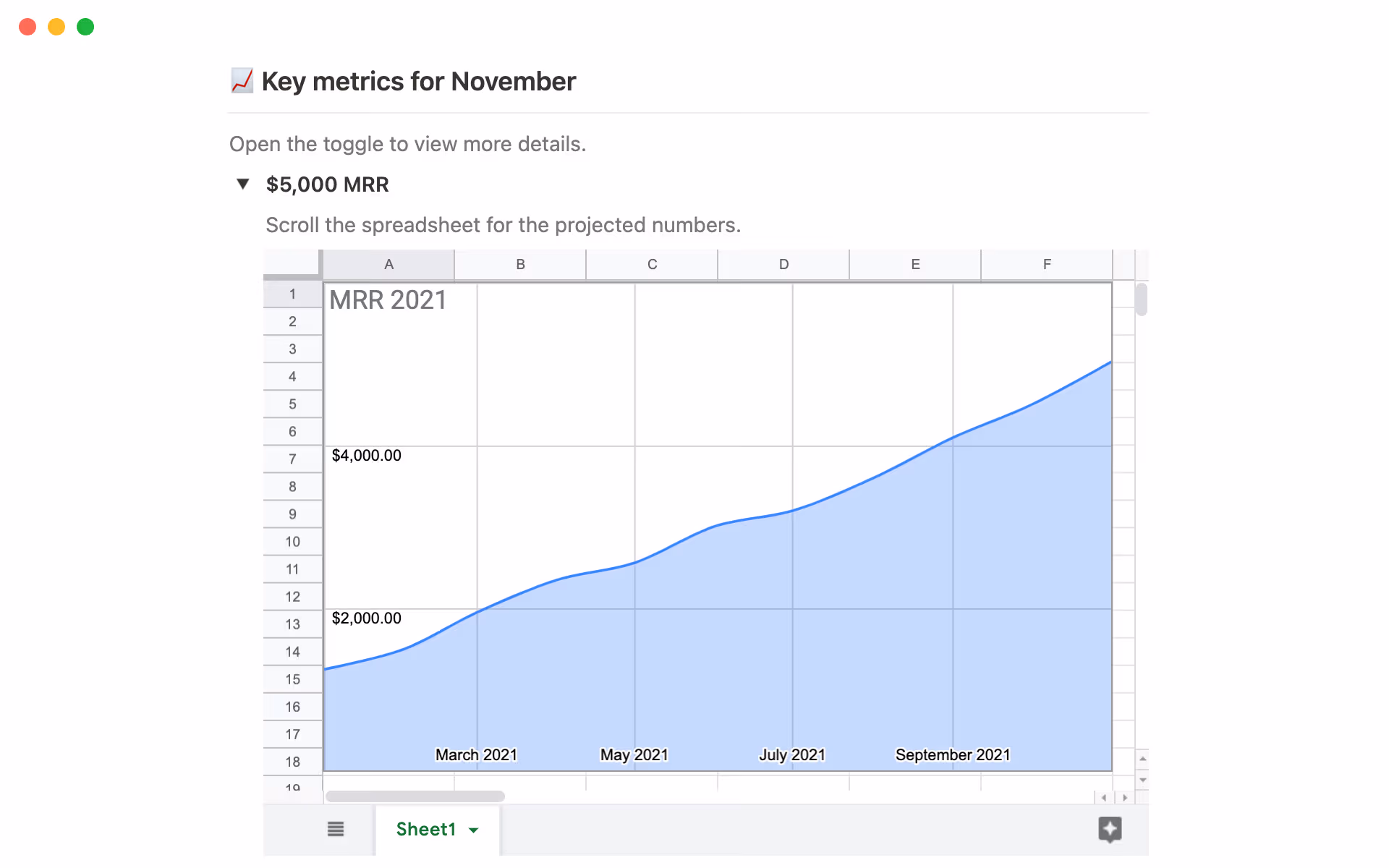Viewport: 1389px width, 868px height.
Task: Click the chart emoji page icon
Action: coord(242,81)
